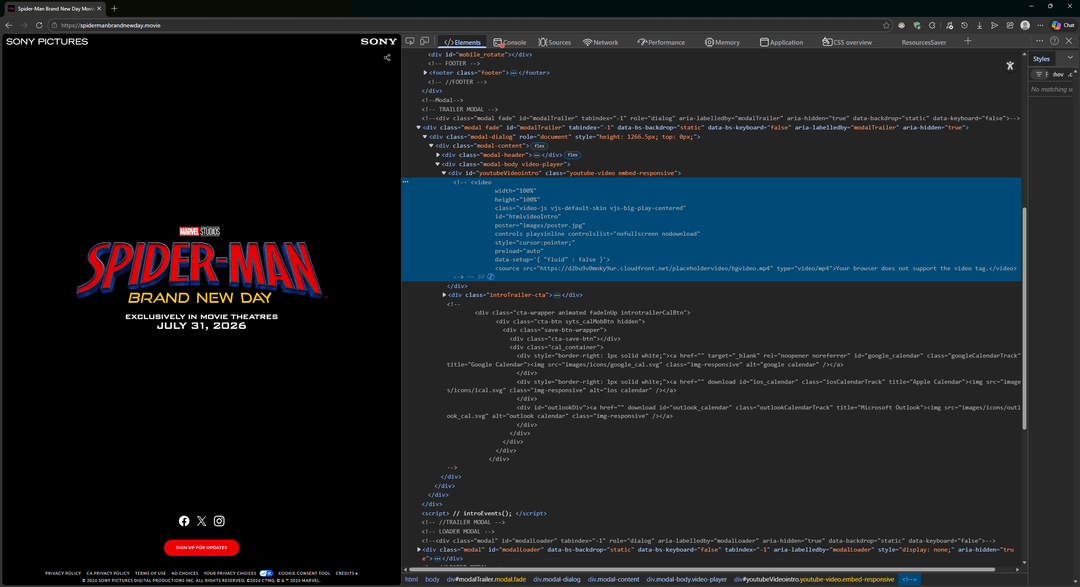Image resolution: width=1080 pixels, height=587 pixels.
Task: Toggle the device emulation icon in DevTools
Action: (425, 42)
